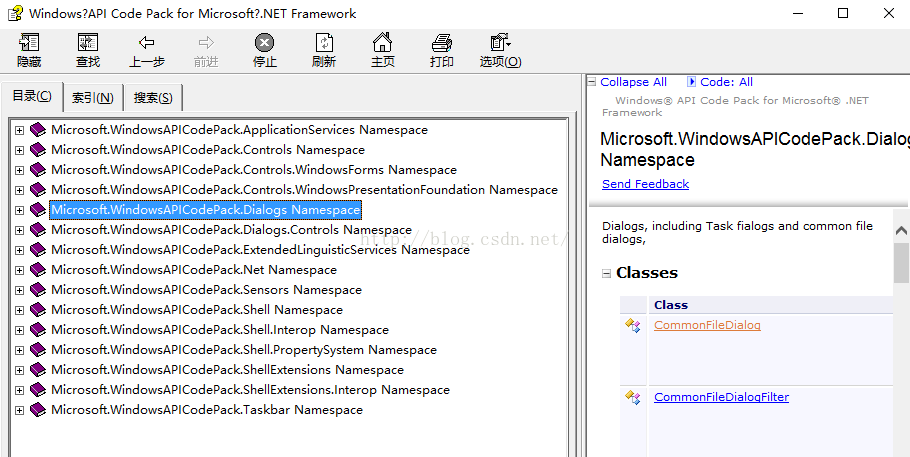Screen dimensions: 910x457
Task: Select Microsoft.WindowsAPICodePack.Shell.PropertySystem Namespace row
Action: click(x=244, y=350)
